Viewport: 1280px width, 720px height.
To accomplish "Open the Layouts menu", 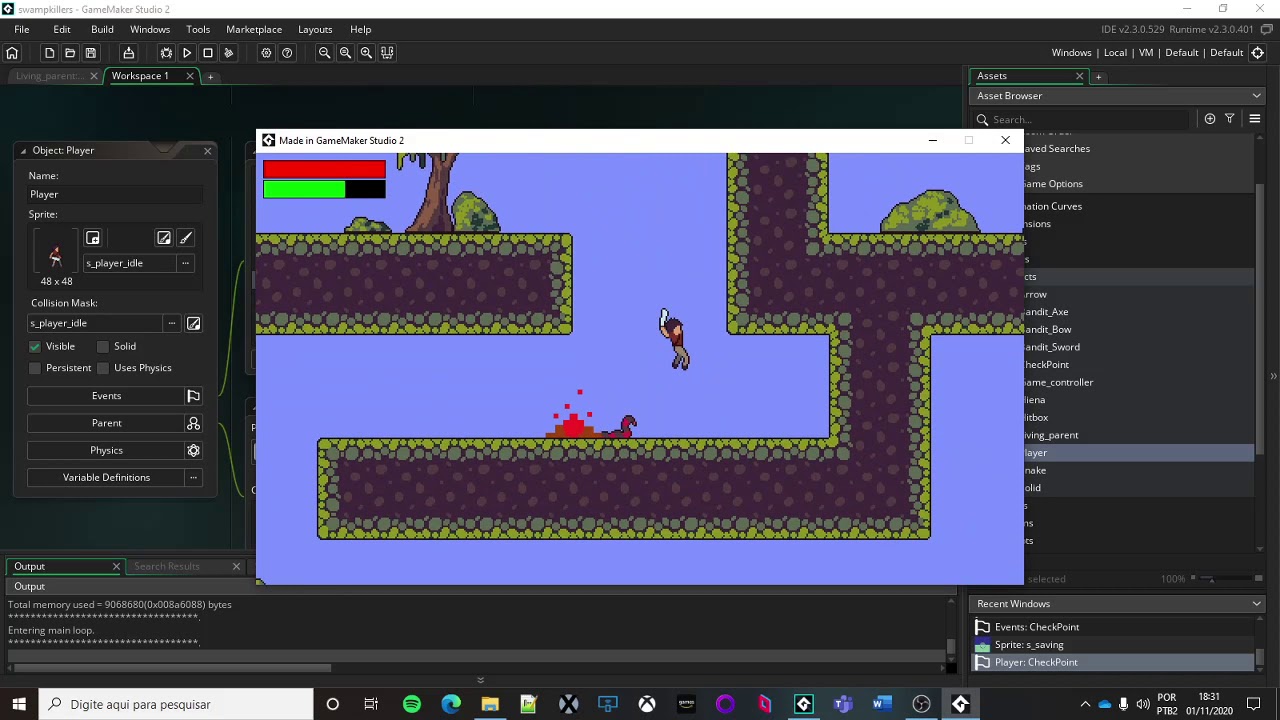I will coord(315,29).
